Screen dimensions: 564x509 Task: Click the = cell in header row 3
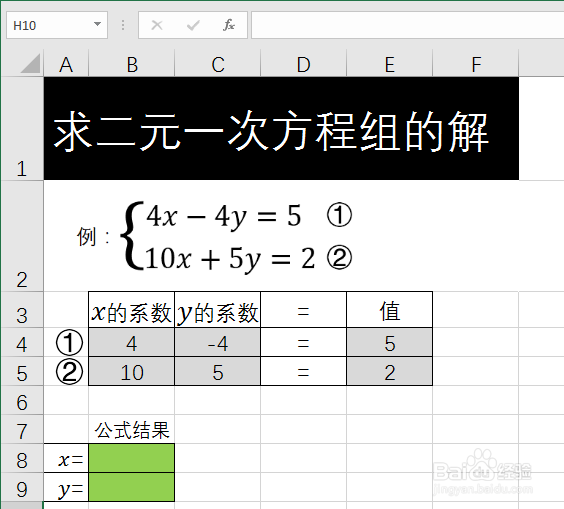(304, 310)
